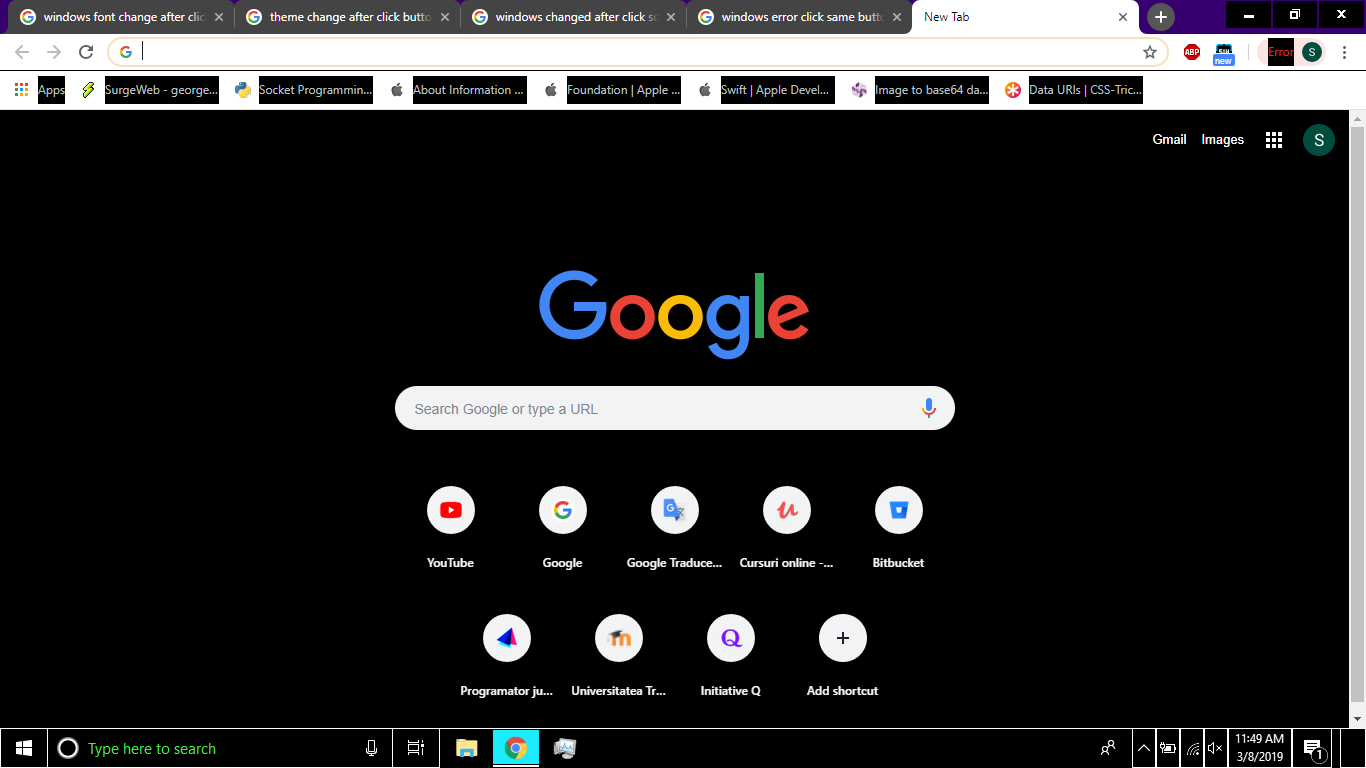Open the Action Center notifications icon
This screenshot has height=768, width=1366.
pos(1314,749)
